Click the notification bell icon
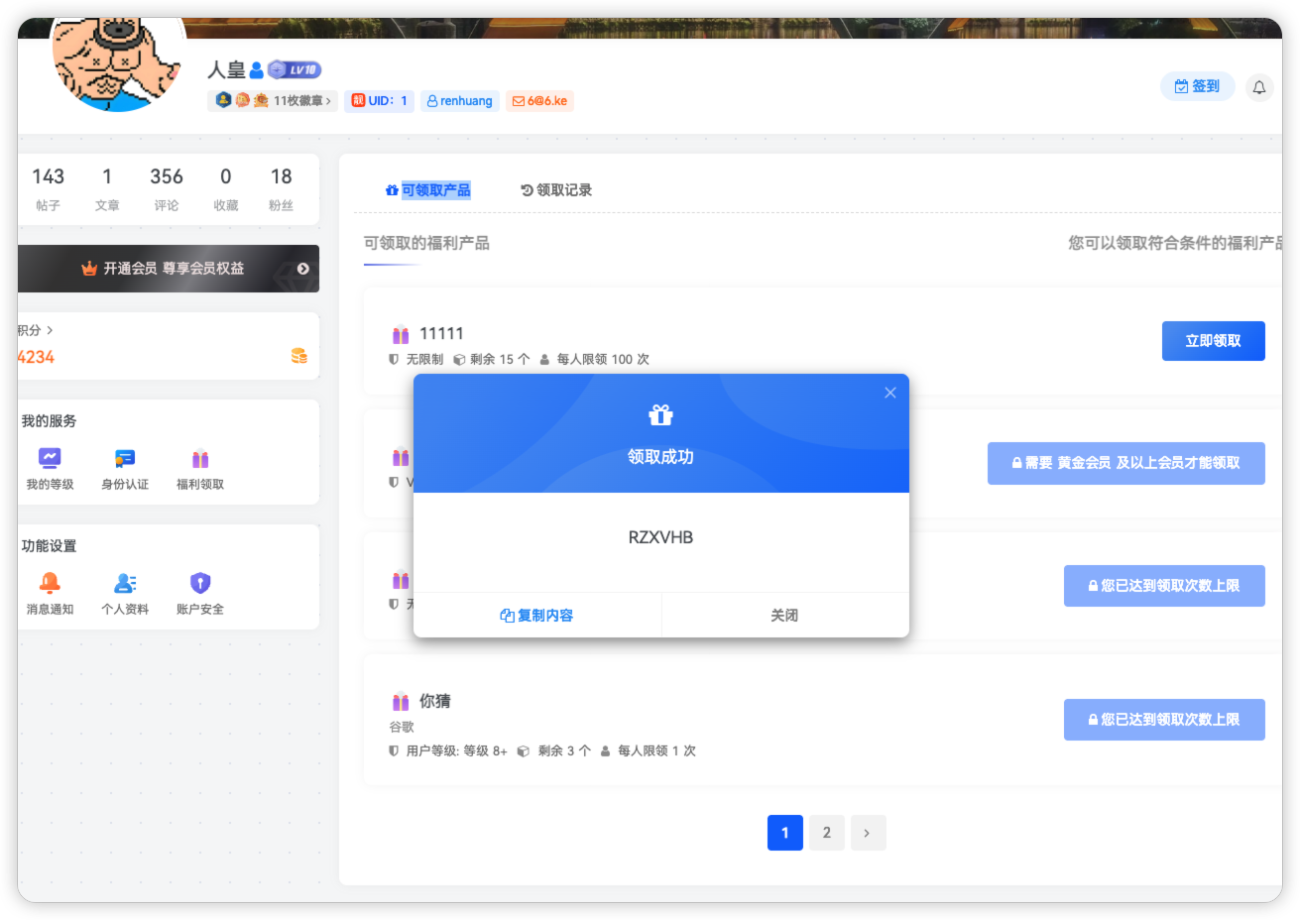 tap(1259, 87)
